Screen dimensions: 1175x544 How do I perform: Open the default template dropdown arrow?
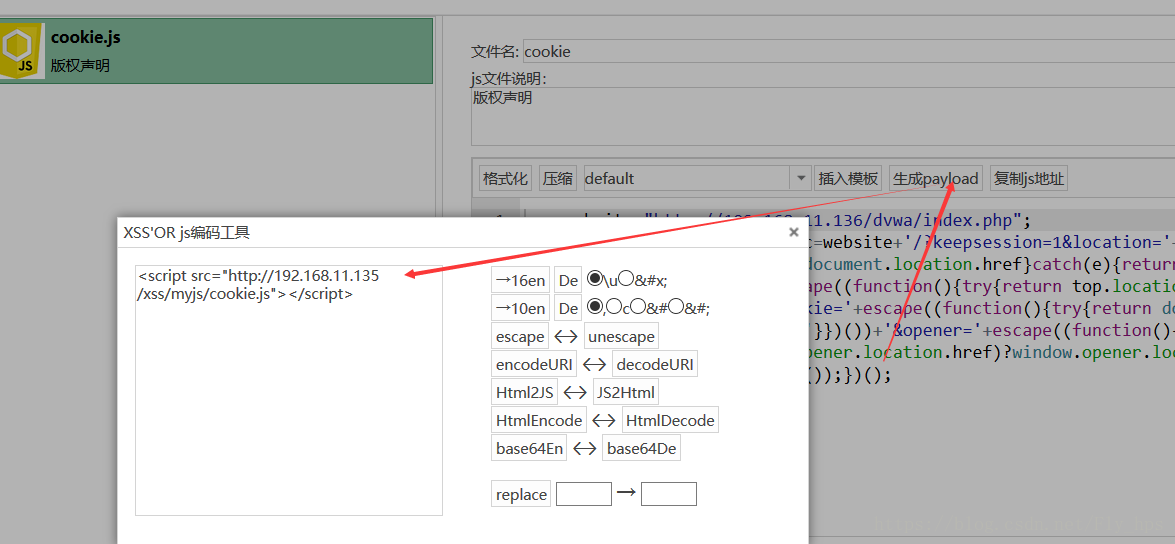[x=801, y=178]
